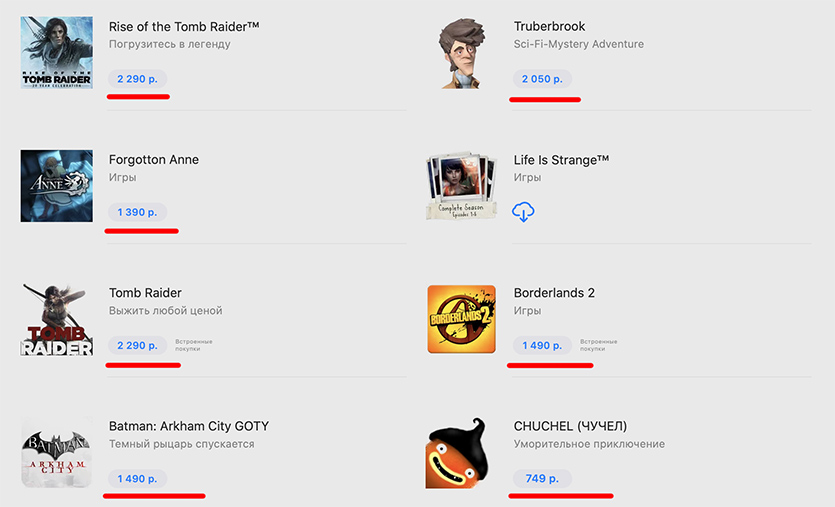This screenshot has height=507, width=835.
Task: Open the Truberbrook title link
Action: coord(549,26)
